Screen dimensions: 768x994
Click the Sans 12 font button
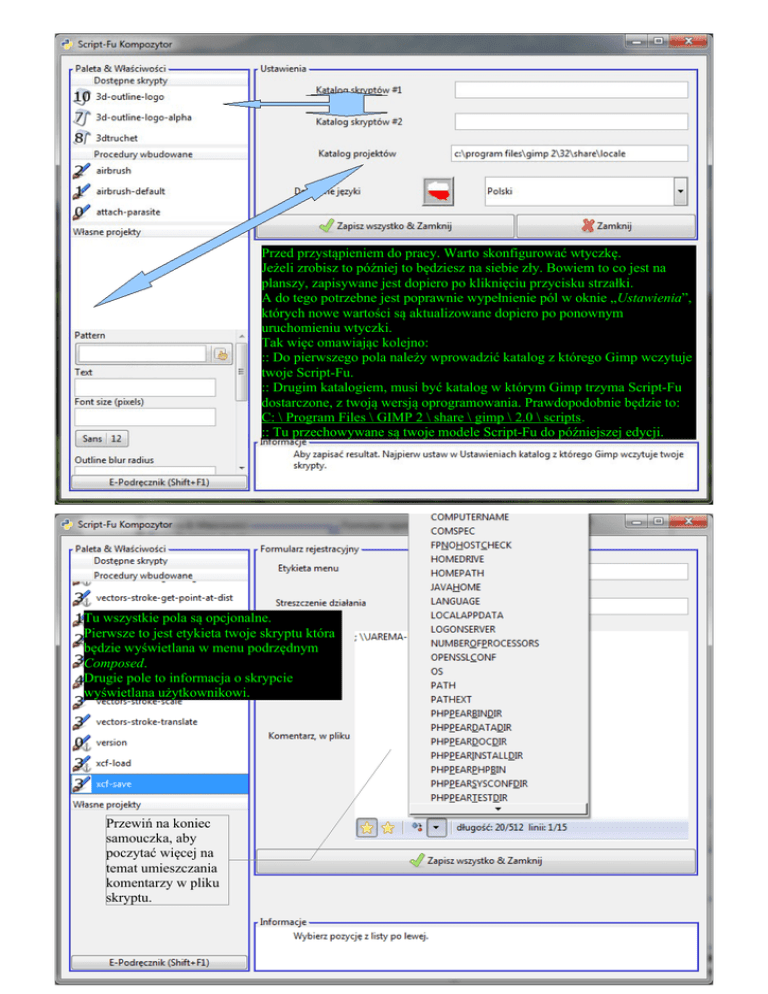tap(102, 438)
